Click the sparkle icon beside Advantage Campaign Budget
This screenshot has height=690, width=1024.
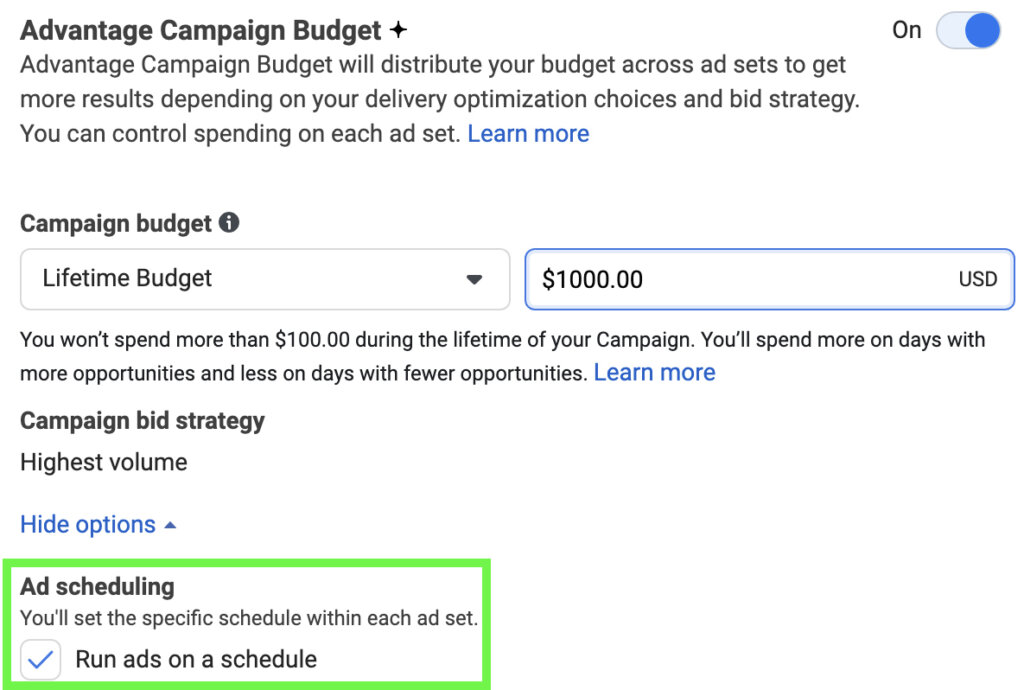(397, 29)
